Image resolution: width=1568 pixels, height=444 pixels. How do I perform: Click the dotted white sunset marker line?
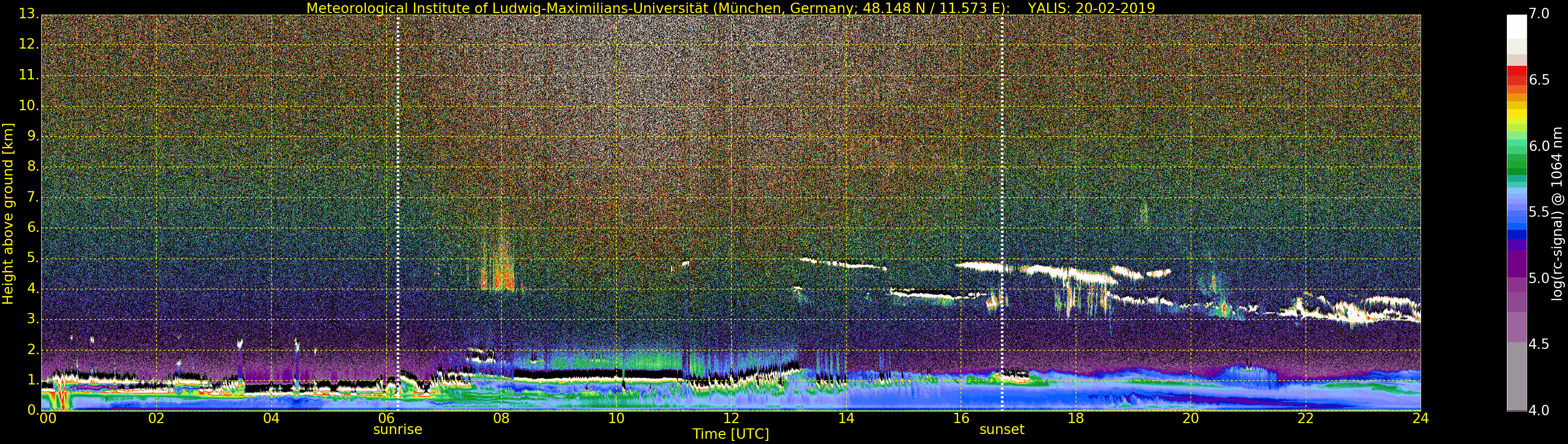1002,213
